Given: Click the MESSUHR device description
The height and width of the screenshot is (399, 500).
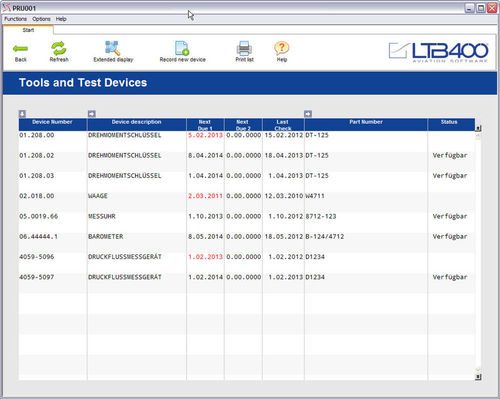Looking at the screenshot, I should (x=102, y=216).
